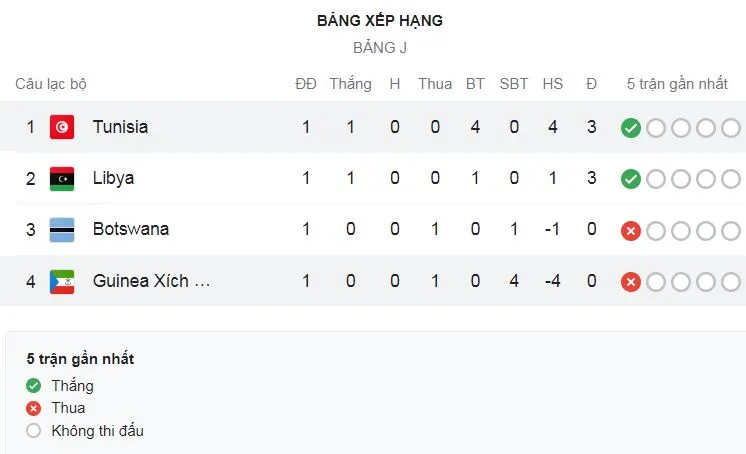The height and width of the screenshot is (454, 746).
Task: Click Tunisia's green win result icon
Action: (630, 128)
